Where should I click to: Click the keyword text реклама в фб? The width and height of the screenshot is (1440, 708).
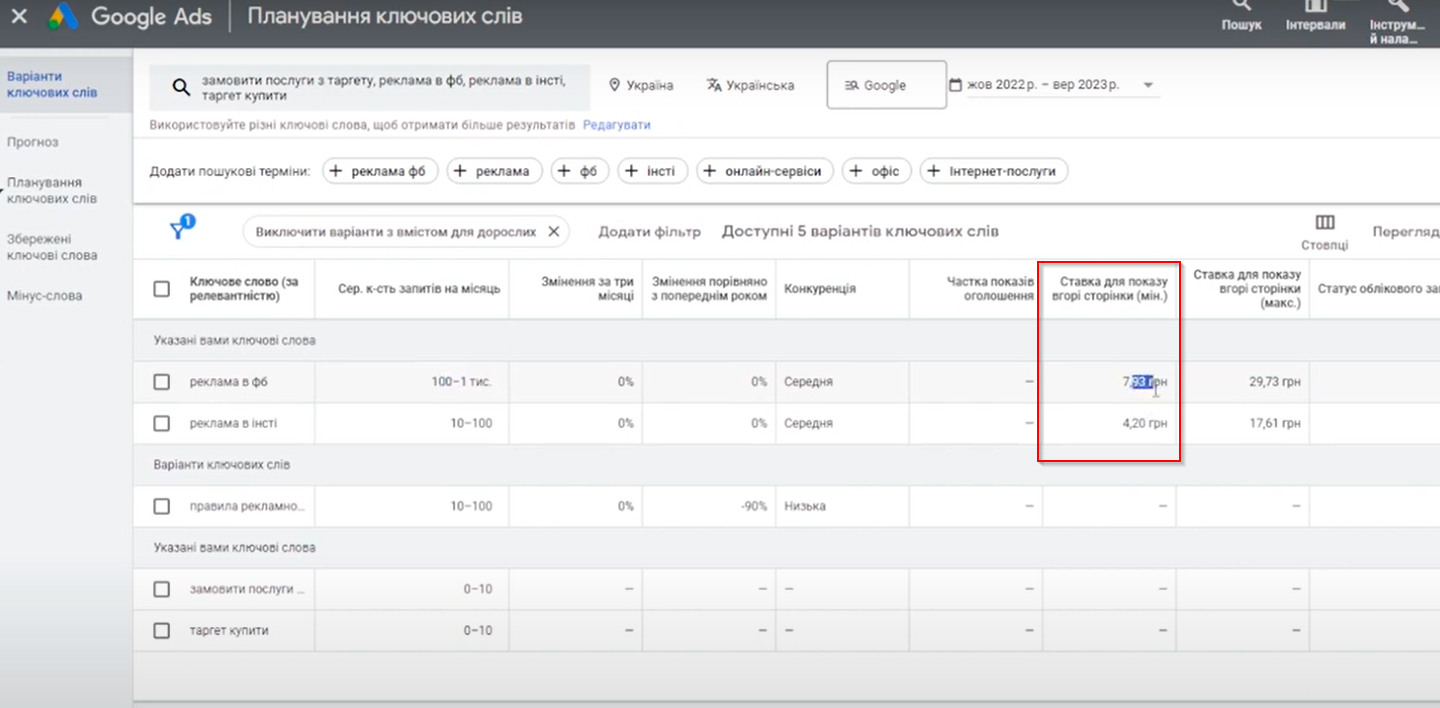229,382
